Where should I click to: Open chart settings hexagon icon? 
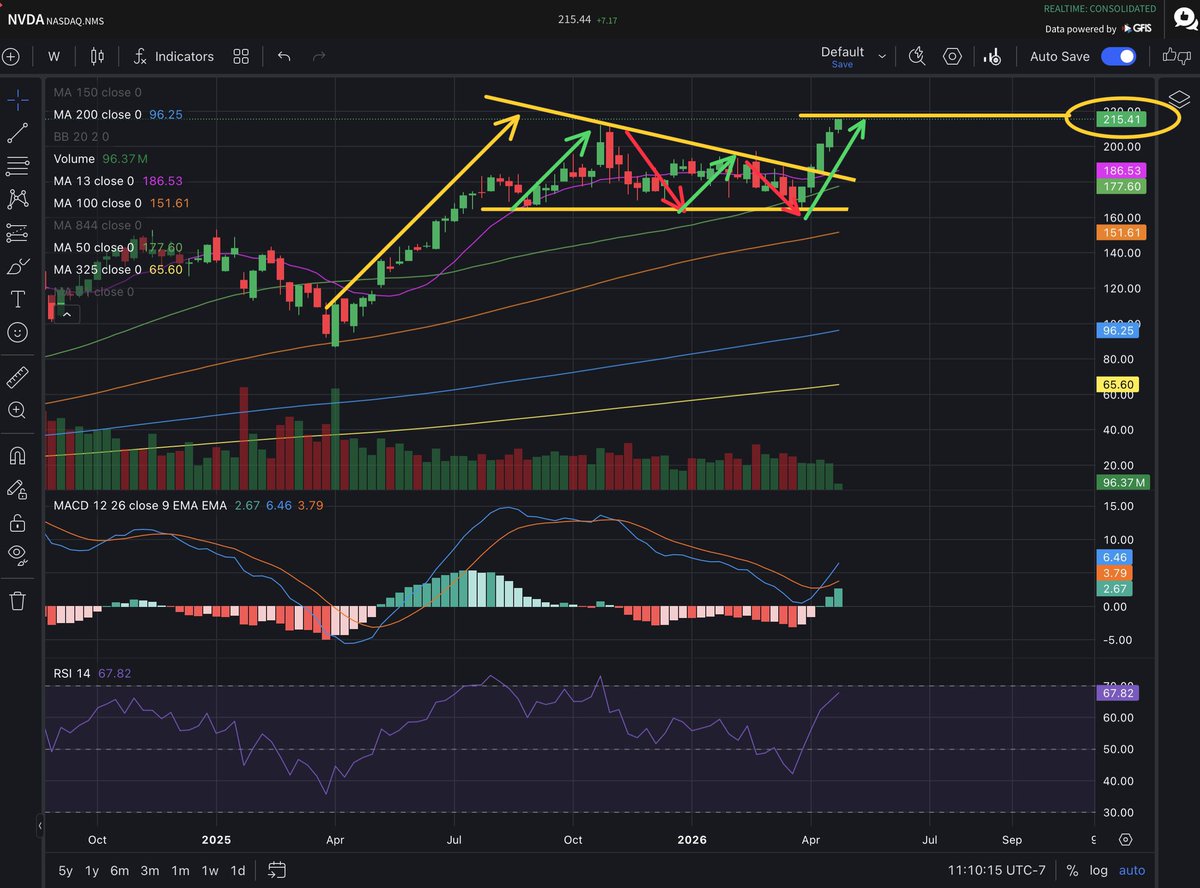(952, 56)
